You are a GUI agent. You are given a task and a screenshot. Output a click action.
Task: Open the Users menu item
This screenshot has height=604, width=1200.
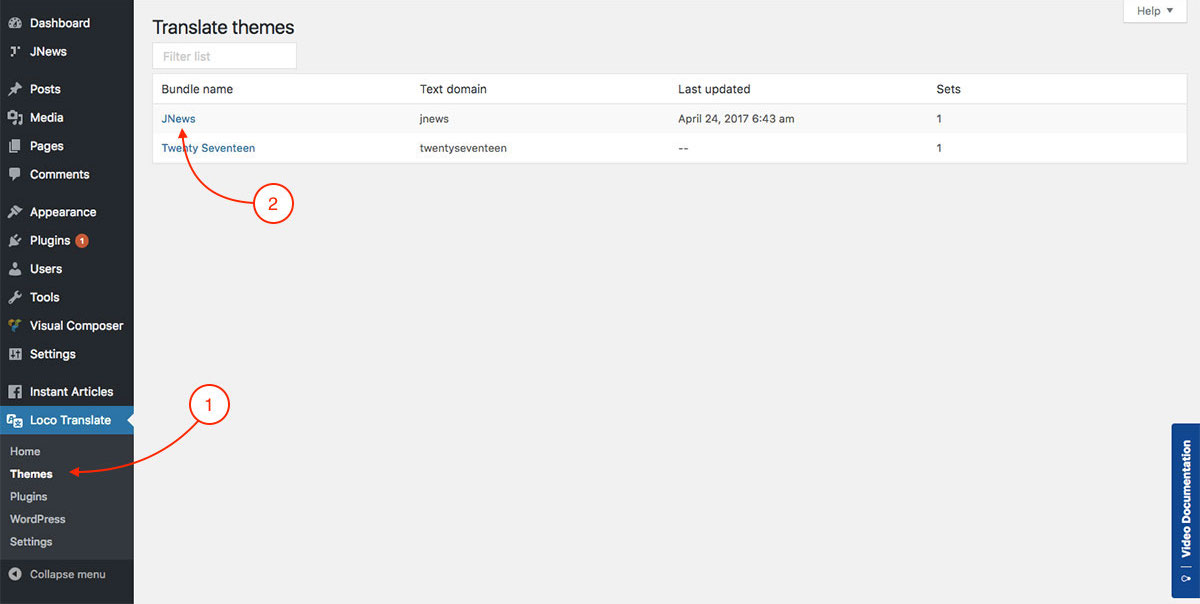[45, 269]
